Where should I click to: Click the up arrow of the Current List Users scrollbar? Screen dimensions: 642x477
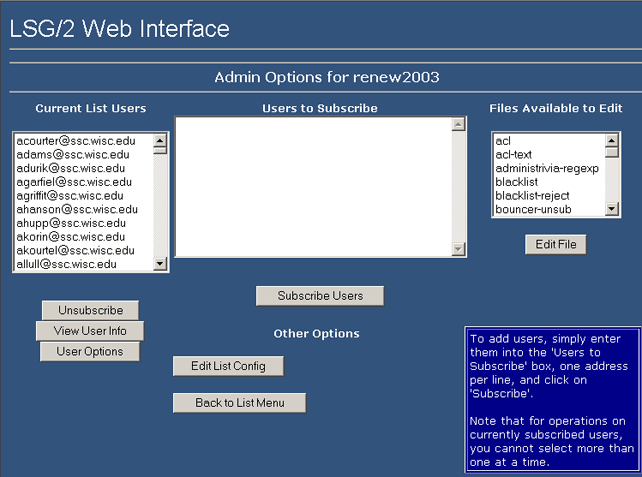pos(160,140)
